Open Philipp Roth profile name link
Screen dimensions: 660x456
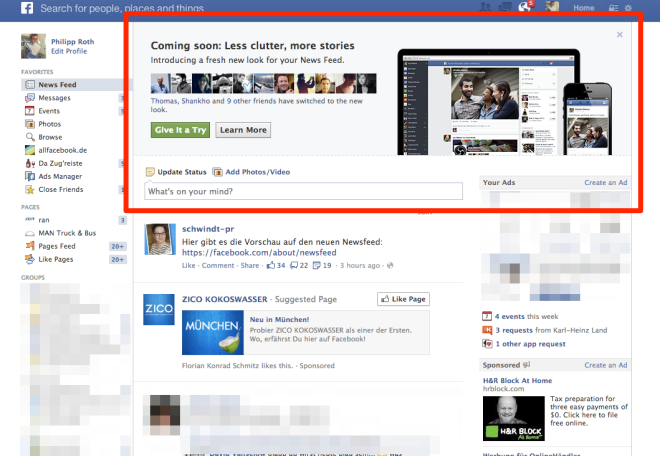[72, 42]
